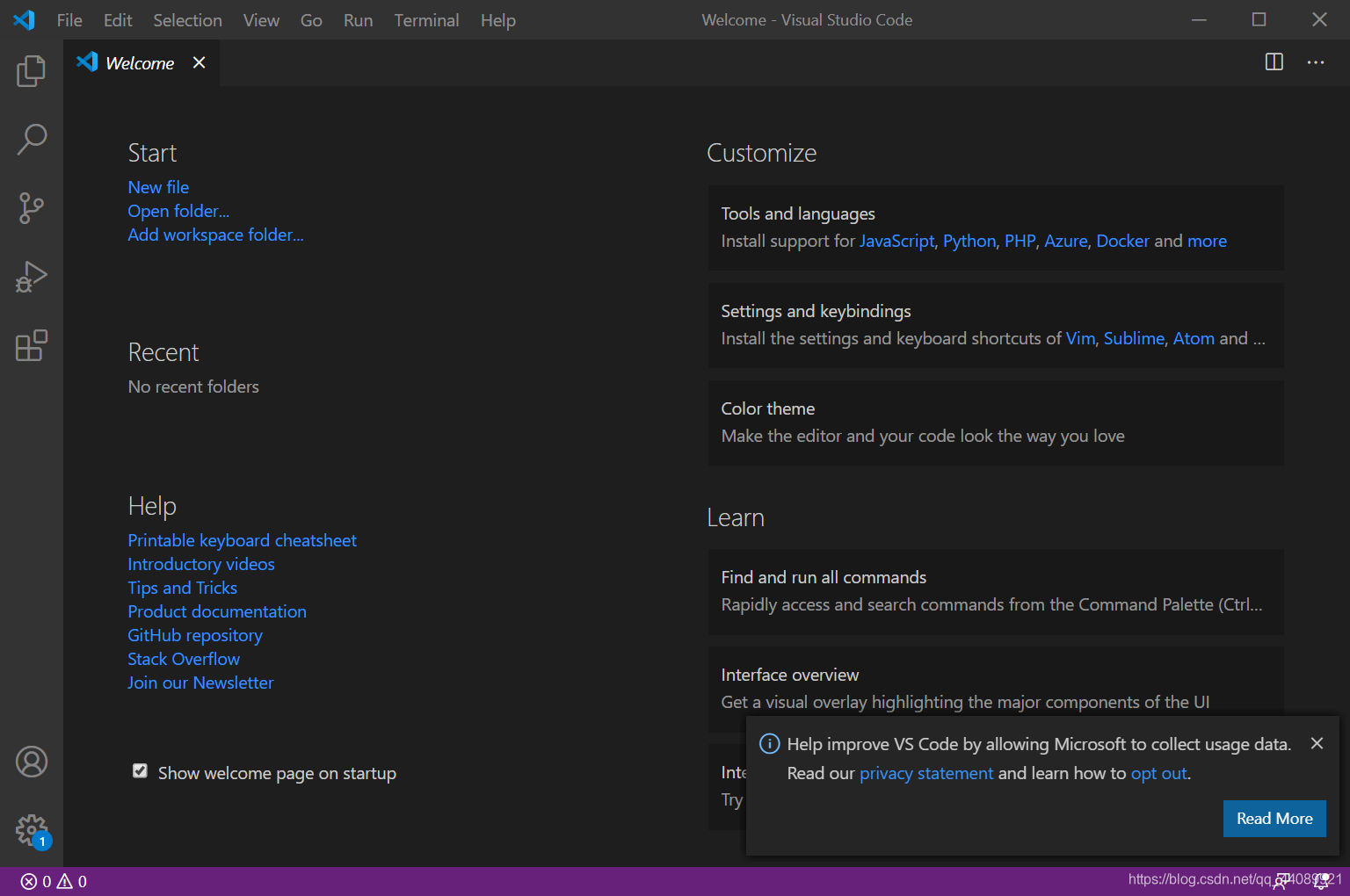The image size is (1350, 896).
Task: Close the Welcome tab
Action: tap(200, 62)
